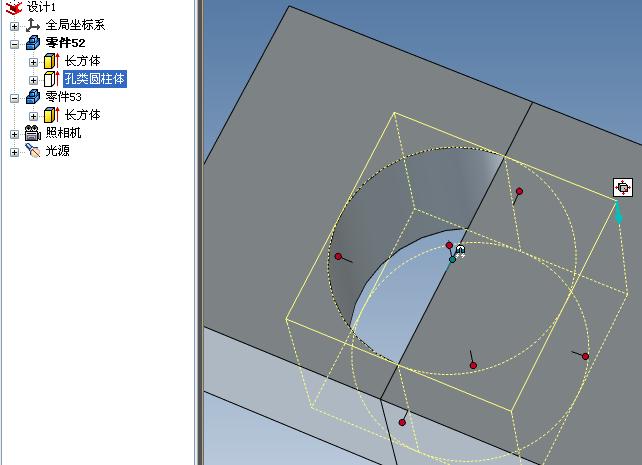The image size is (642, 465).
Task: Select the 照相机 label
Action: pyautogui.click(x=63, y=133)
